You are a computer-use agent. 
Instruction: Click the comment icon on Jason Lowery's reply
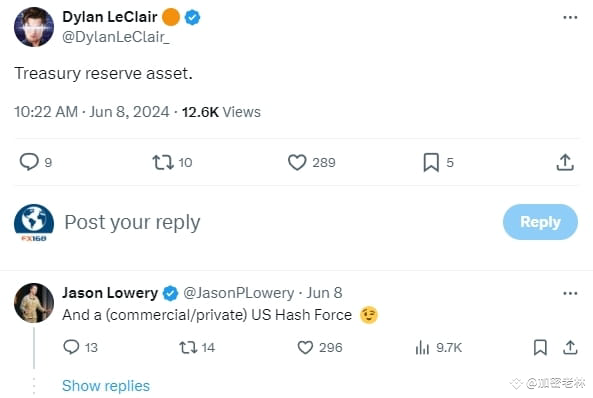pos(71,347)
